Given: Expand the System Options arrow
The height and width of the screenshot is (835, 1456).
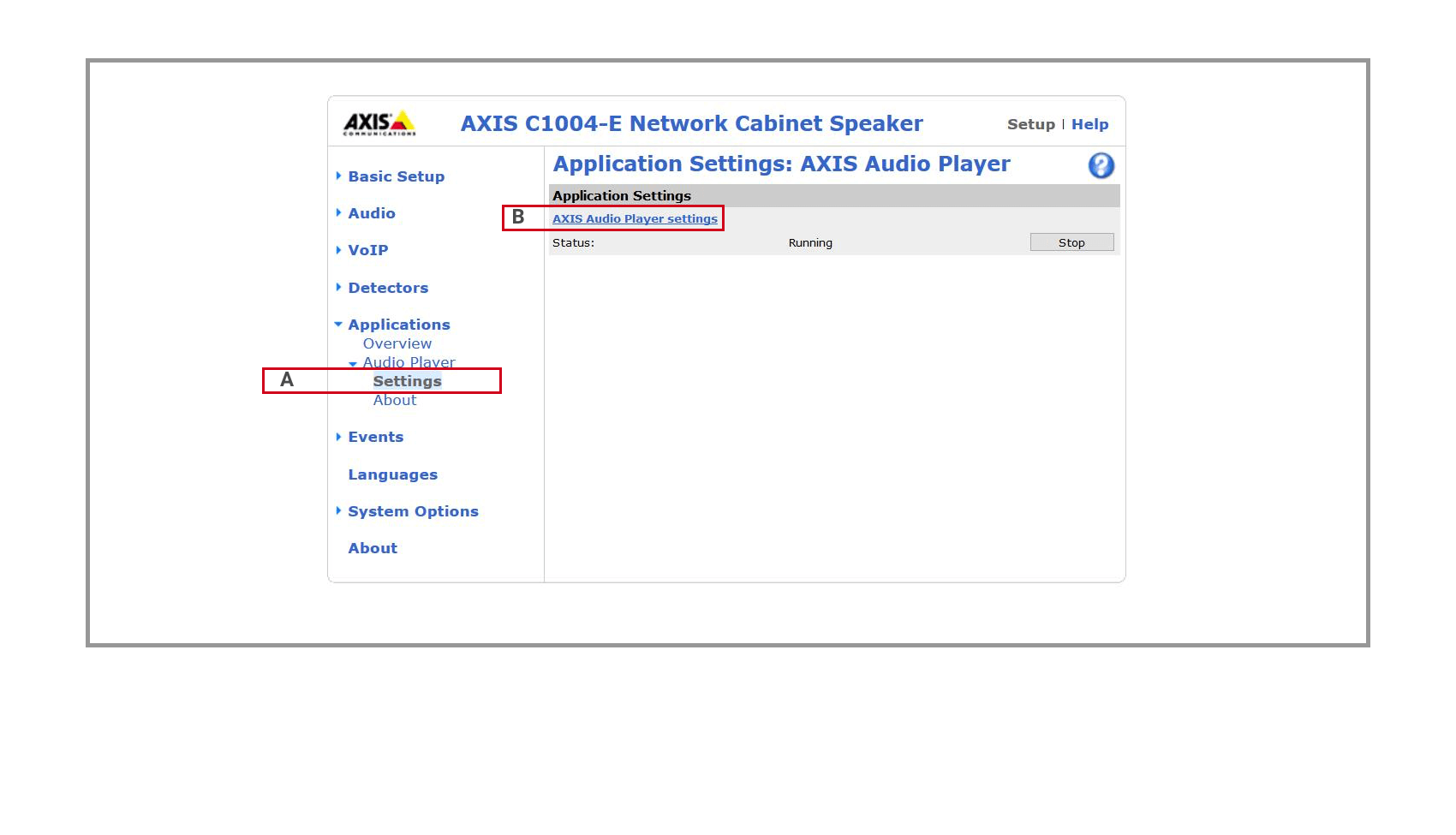Looking at the screenshot, I should click(x=338, y=510).
